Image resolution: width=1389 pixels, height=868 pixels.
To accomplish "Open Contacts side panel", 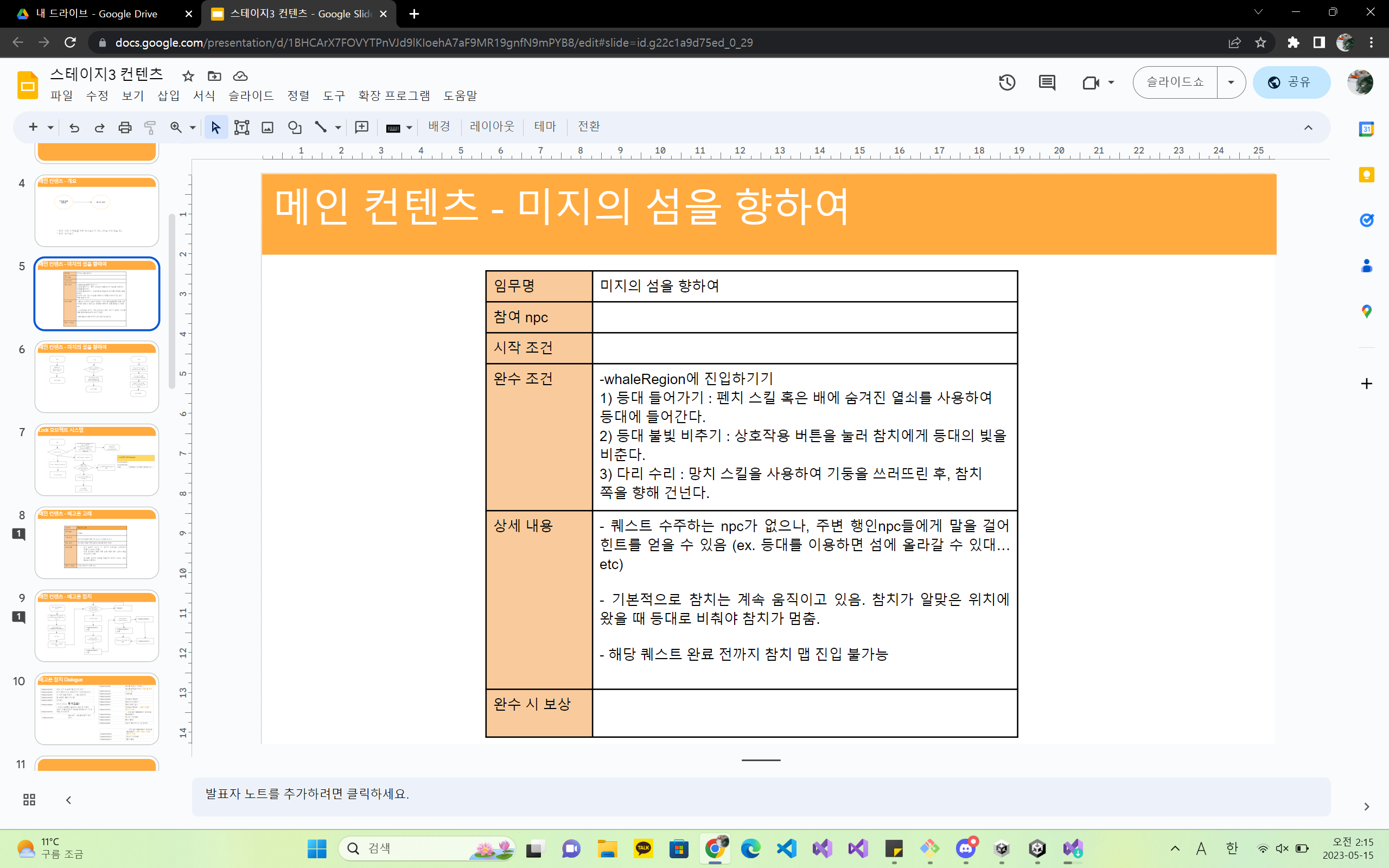I will point(1366,266).
